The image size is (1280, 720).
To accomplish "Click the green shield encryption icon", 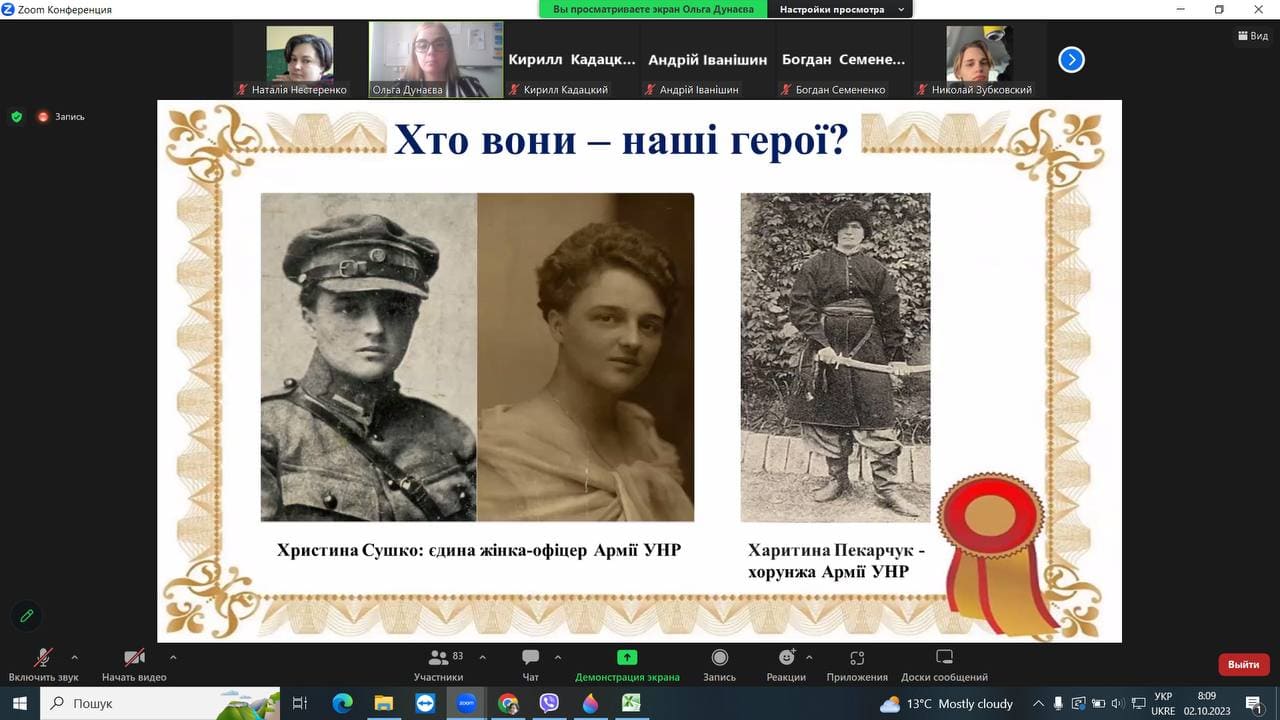I will pos(16,116).
